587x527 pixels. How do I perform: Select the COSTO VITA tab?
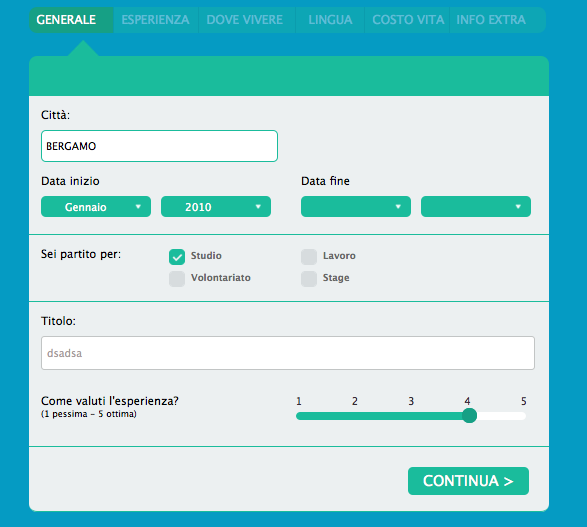407,20
